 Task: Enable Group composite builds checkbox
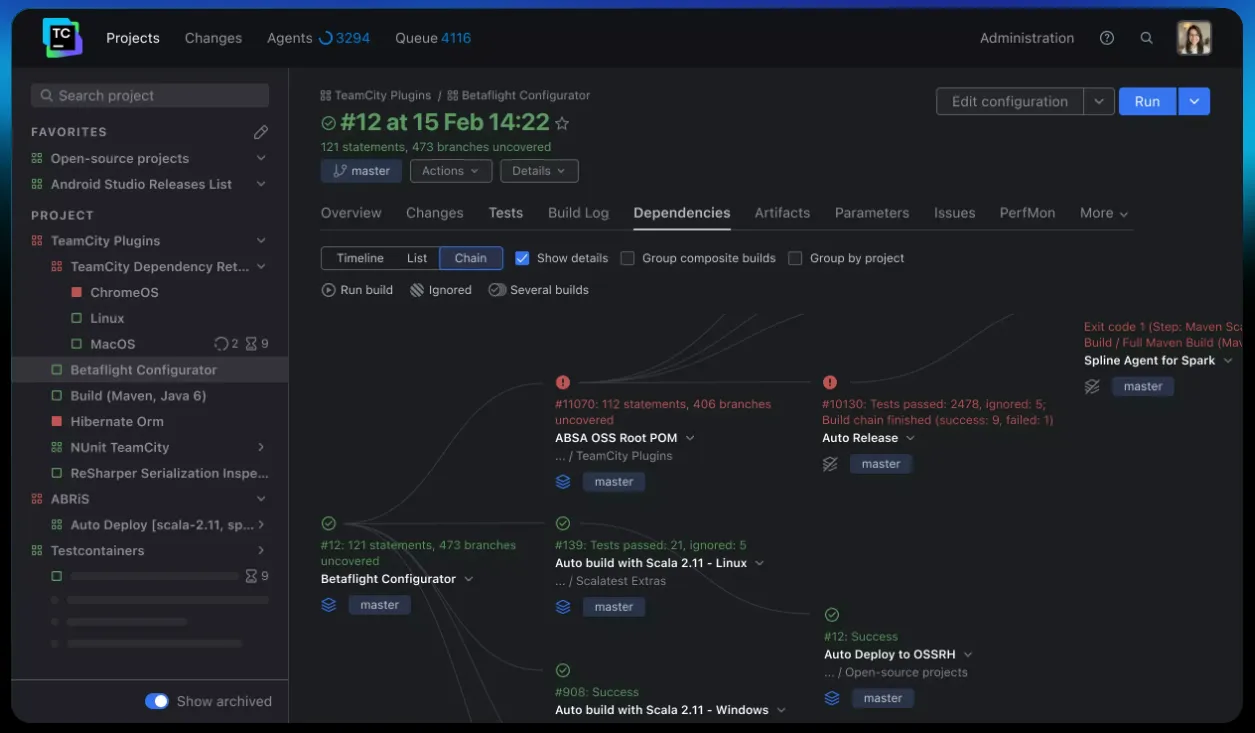click(627, 258)
